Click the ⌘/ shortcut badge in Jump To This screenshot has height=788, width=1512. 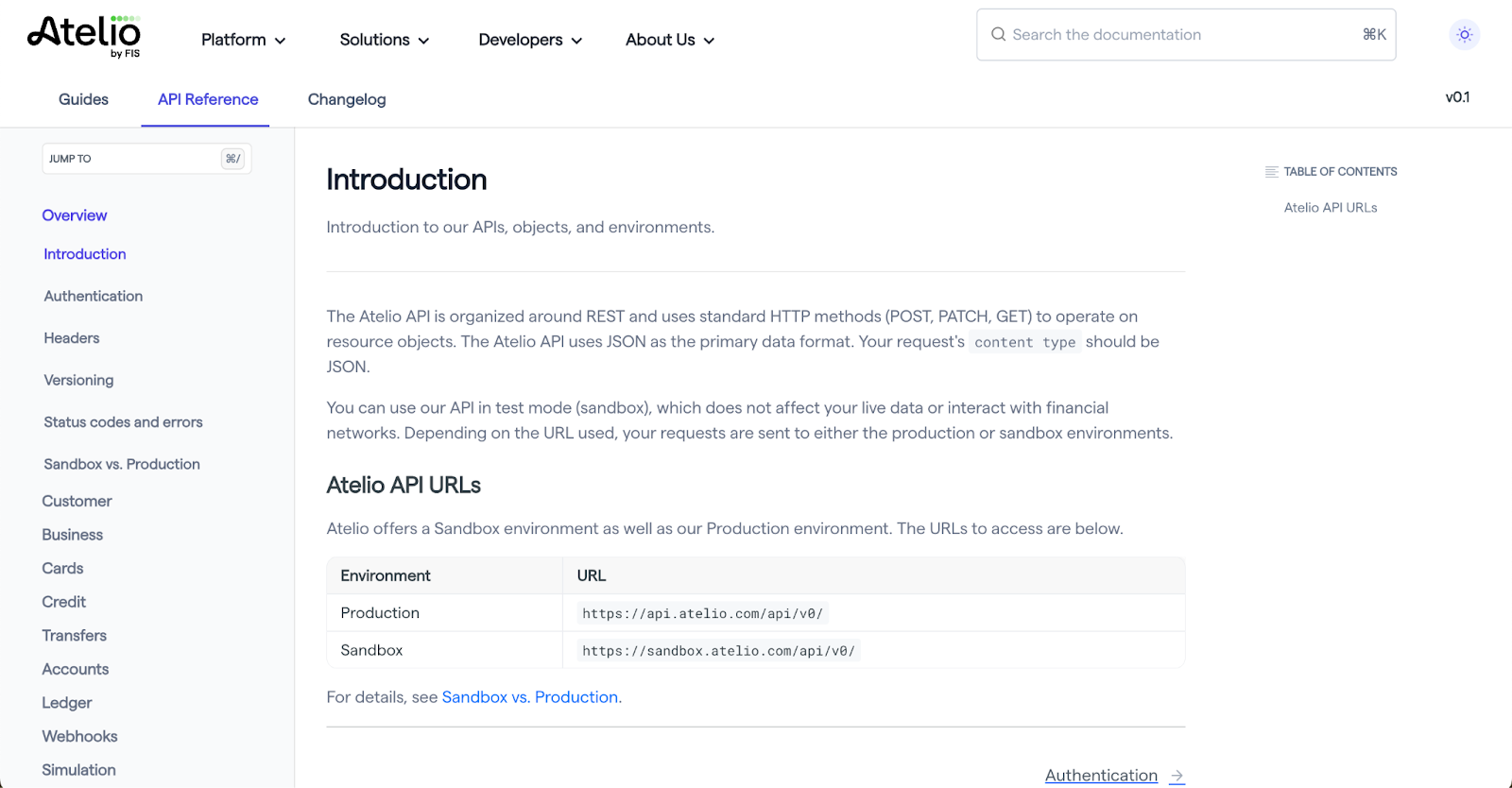click(232, 159)
